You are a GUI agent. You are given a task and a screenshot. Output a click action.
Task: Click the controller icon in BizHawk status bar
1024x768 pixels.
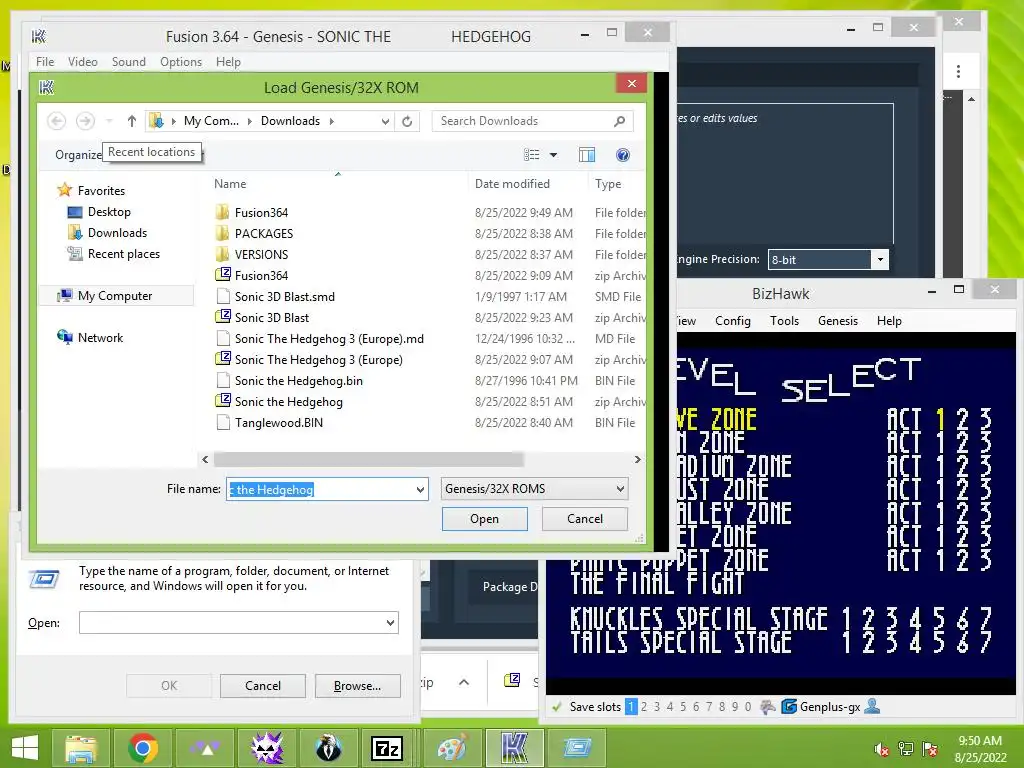click(x=768, y=707)
